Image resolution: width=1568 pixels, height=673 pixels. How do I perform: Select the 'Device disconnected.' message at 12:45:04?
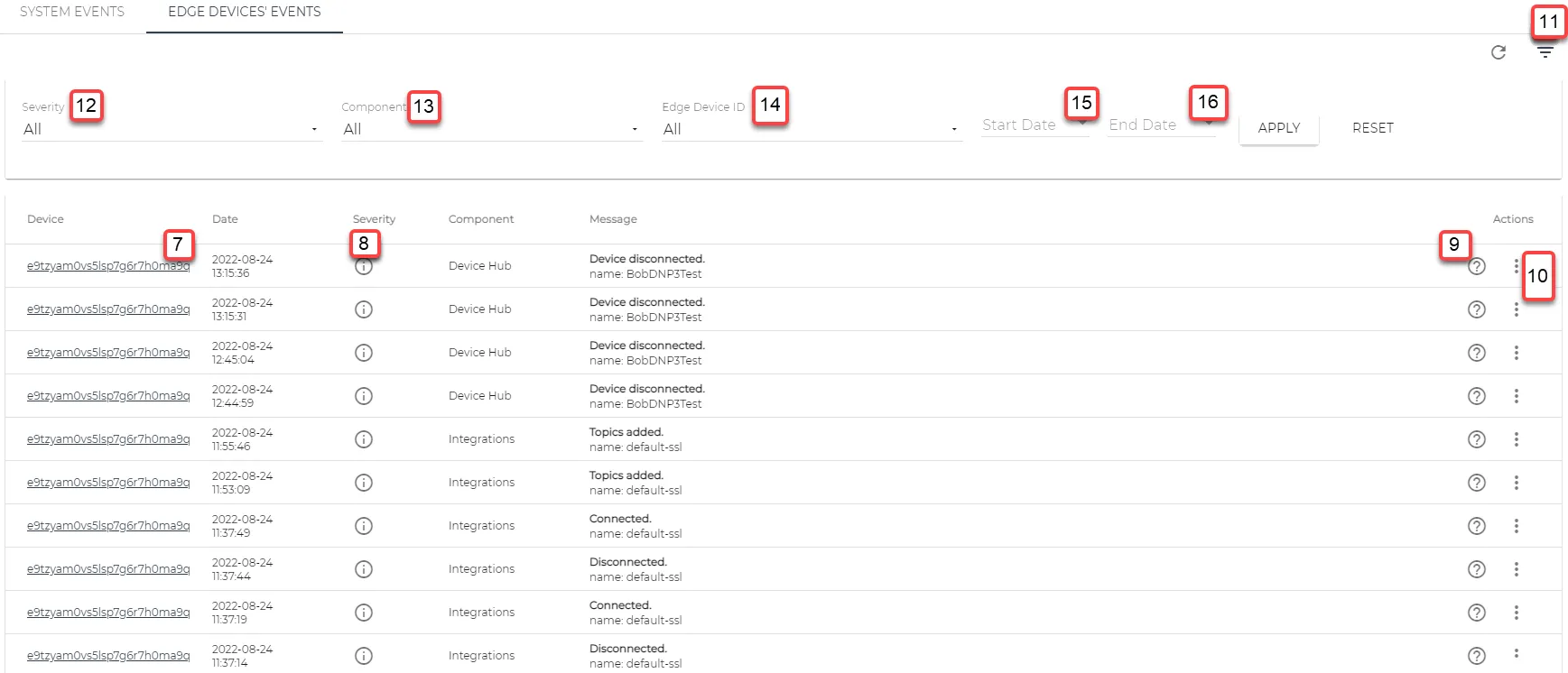[647, 346]
